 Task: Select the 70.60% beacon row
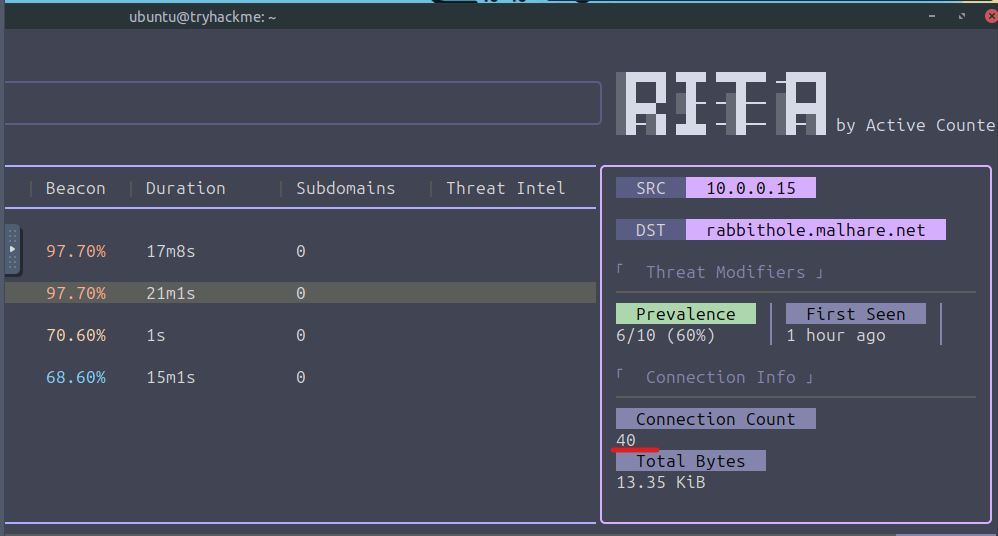pos(300,335)
